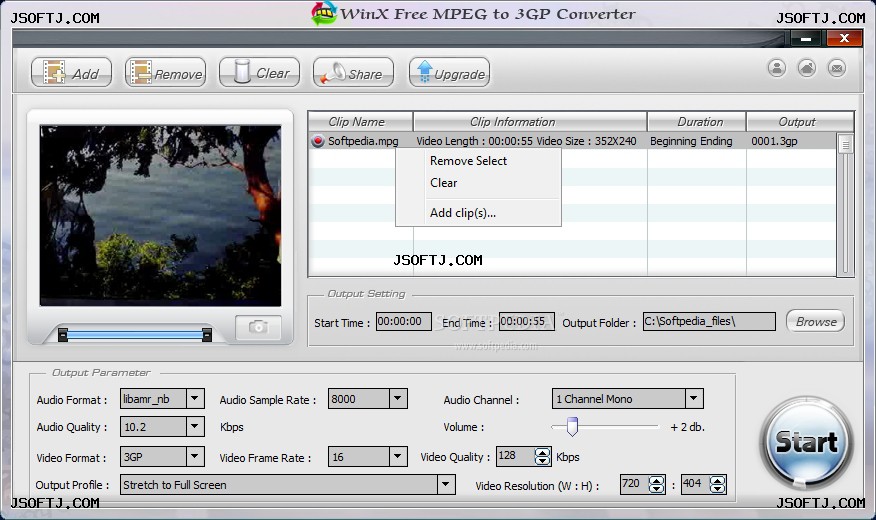This screenshot has height=520, width=876.
Task: Decrease Video Quality with down arrow
Action: point(542,461)
